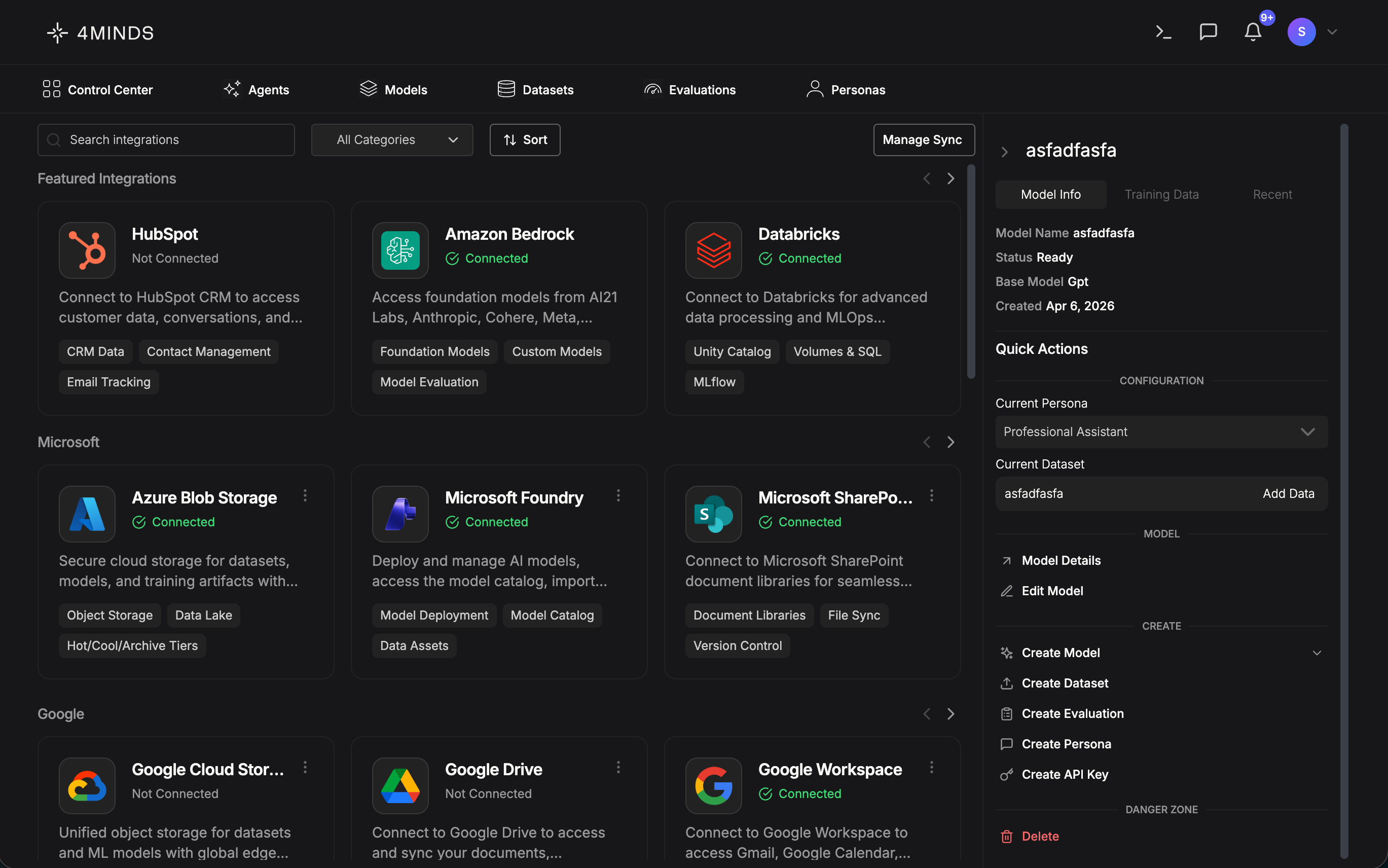Open Microsoft Foundry three-dot menu
Viewport: 1388px width, 868px height.
[x=618, y=495]
